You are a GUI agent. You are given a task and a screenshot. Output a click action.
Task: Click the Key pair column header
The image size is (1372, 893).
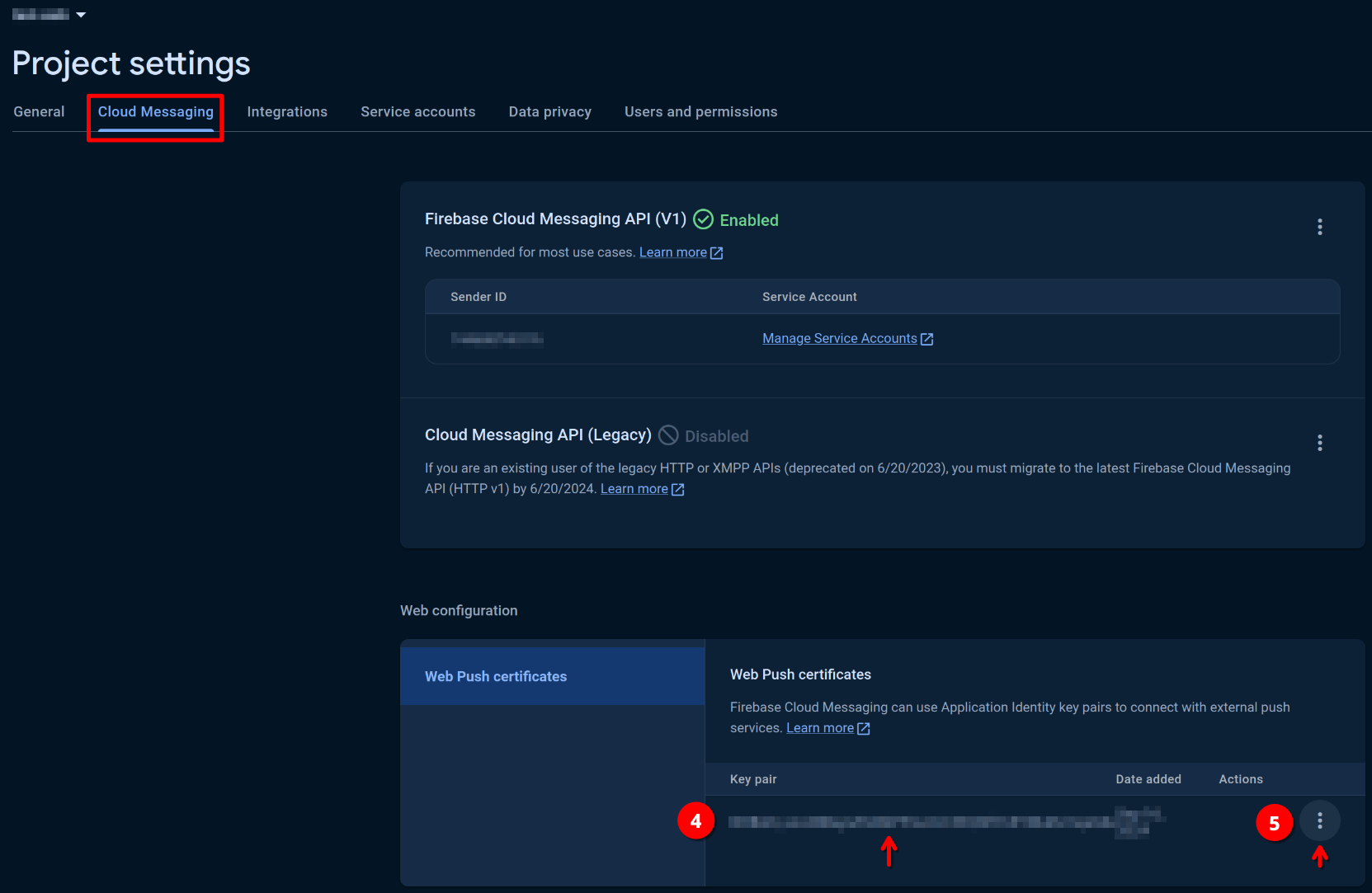[753, 779]
